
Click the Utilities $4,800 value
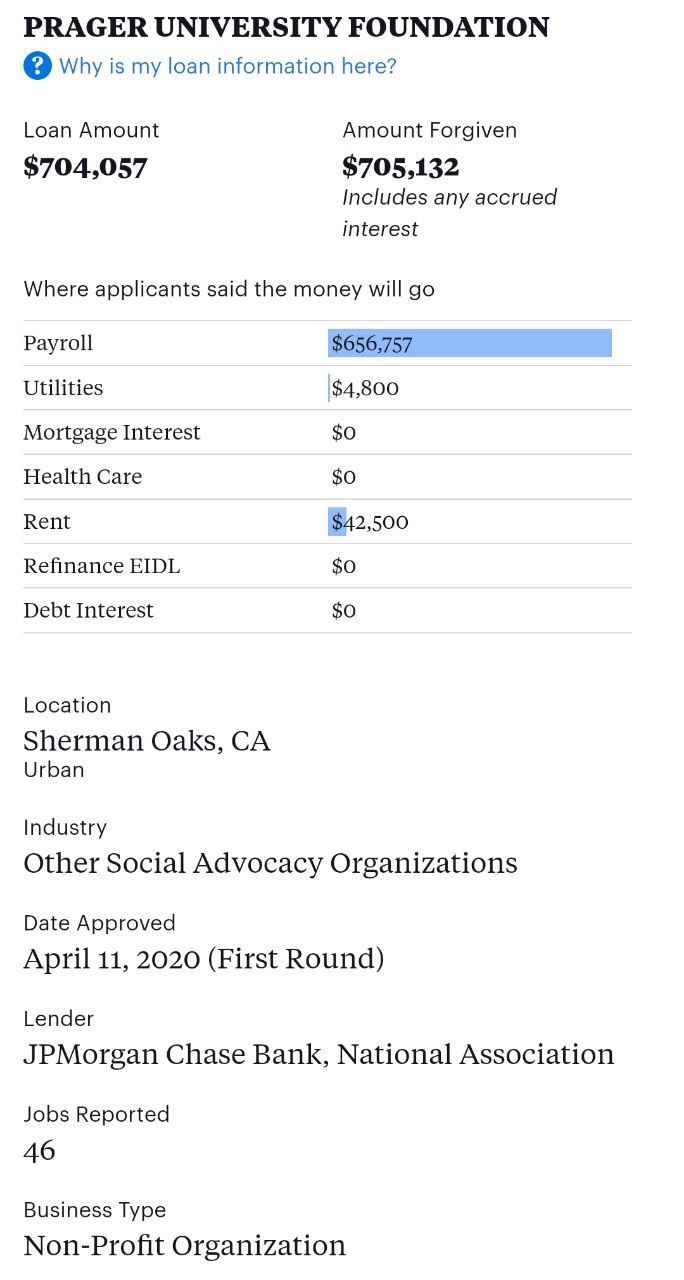pos(366,388)
